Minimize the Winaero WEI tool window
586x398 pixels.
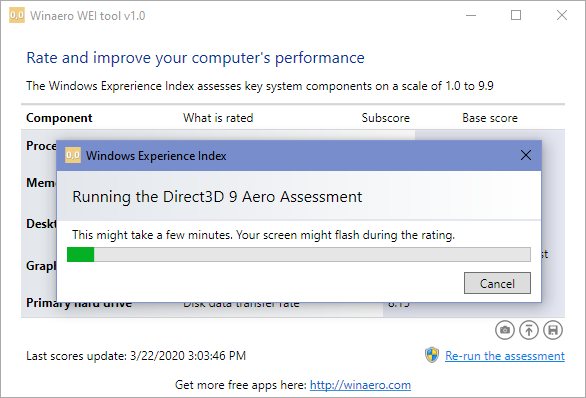coord(471,15)
